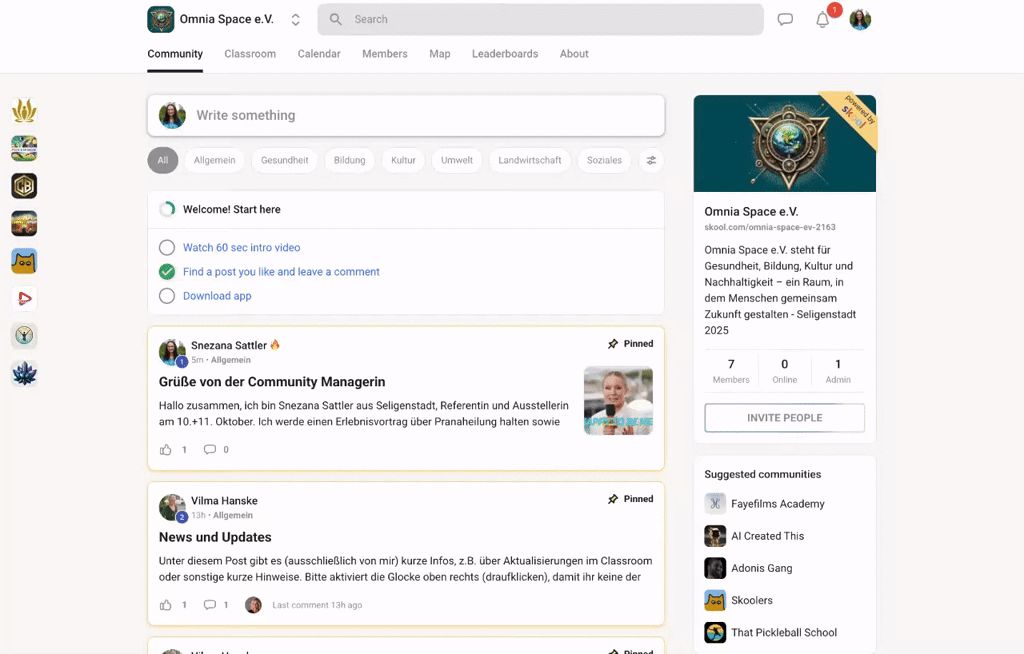Switch to the Calendar tab
This screenshot has width=1024, height=654.
[x=319, y=54]
